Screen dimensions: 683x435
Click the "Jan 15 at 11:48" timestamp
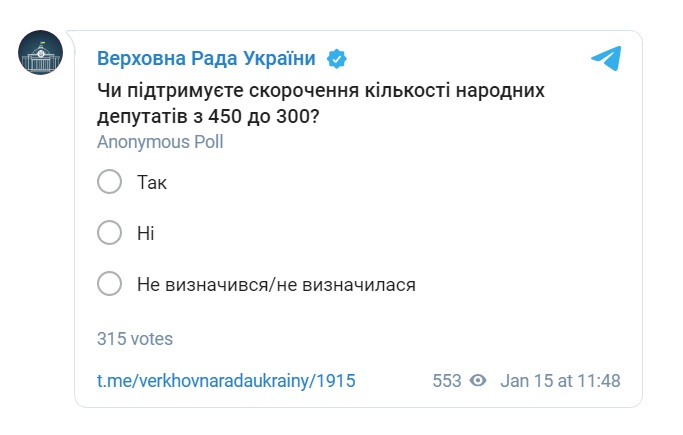tap(560, 381)
